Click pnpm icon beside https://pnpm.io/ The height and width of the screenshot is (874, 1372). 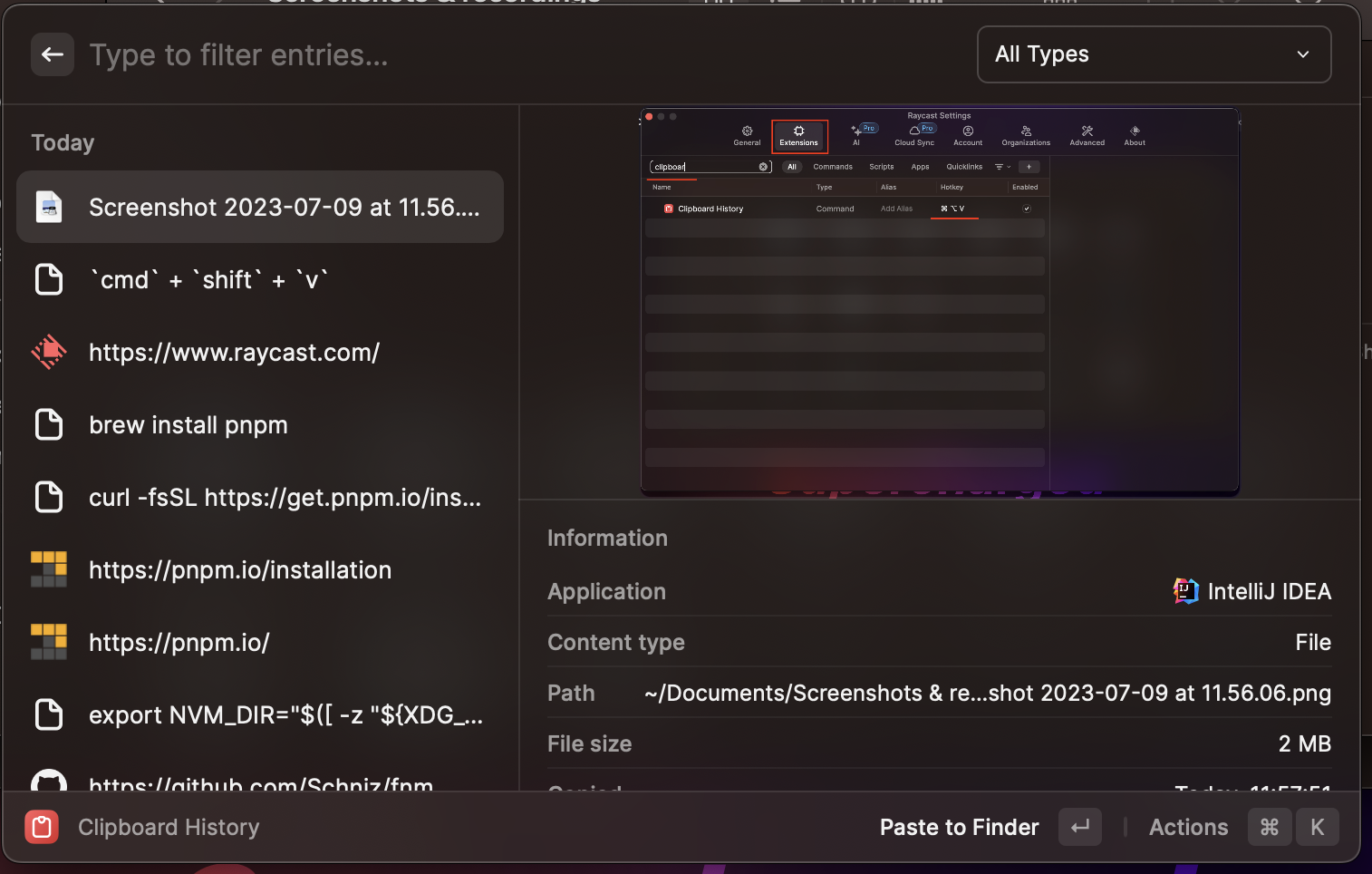tap(49, 642)
